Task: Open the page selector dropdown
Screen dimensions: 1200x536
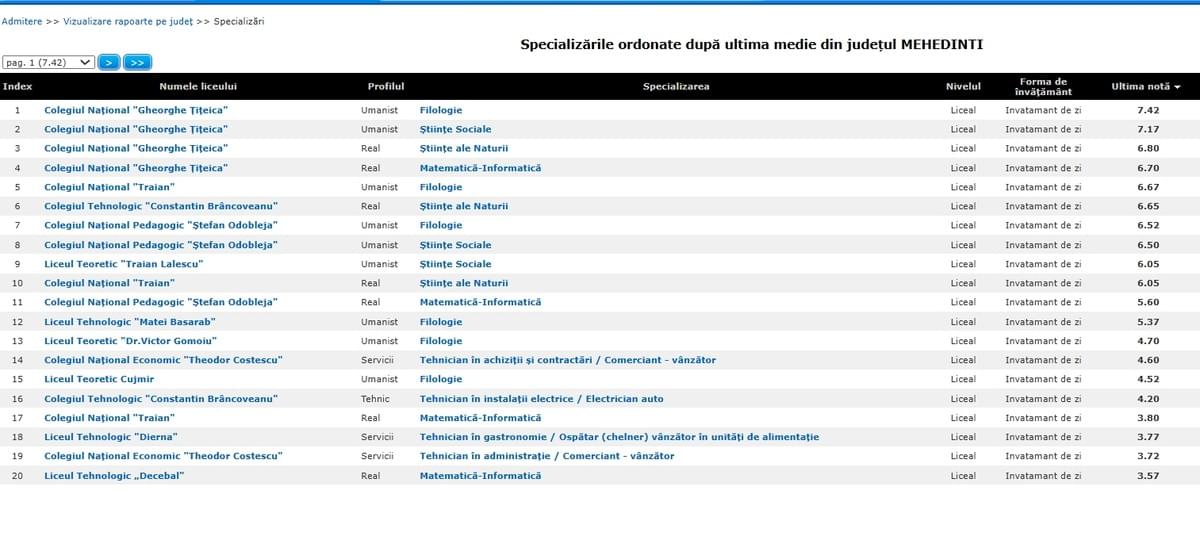Action: click(49, 62)
